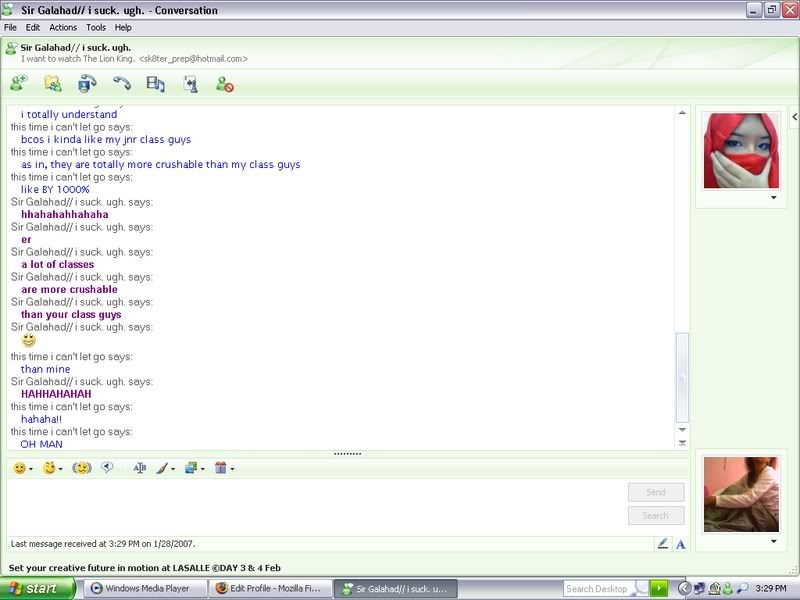Send a nudge with the shaking smiley
This screenshot has width=800, height=600.
[x=82, y=467]
